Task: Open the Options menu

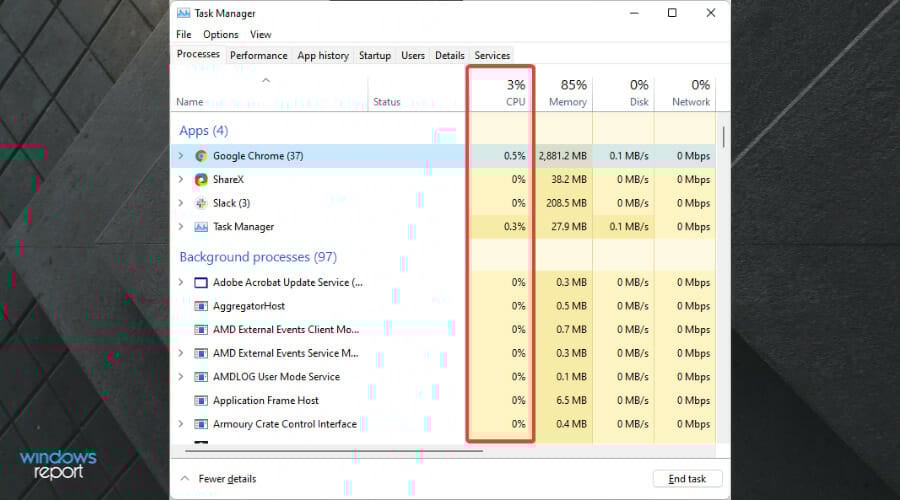Action: point(220,34)
